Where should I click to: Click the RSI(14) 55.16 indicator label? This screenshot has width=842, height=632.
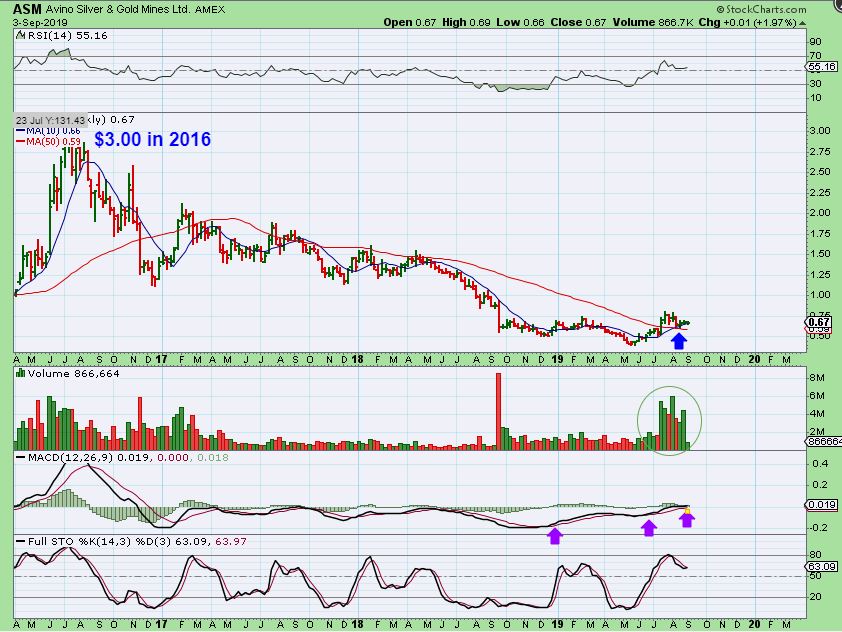tap(67, 35)
